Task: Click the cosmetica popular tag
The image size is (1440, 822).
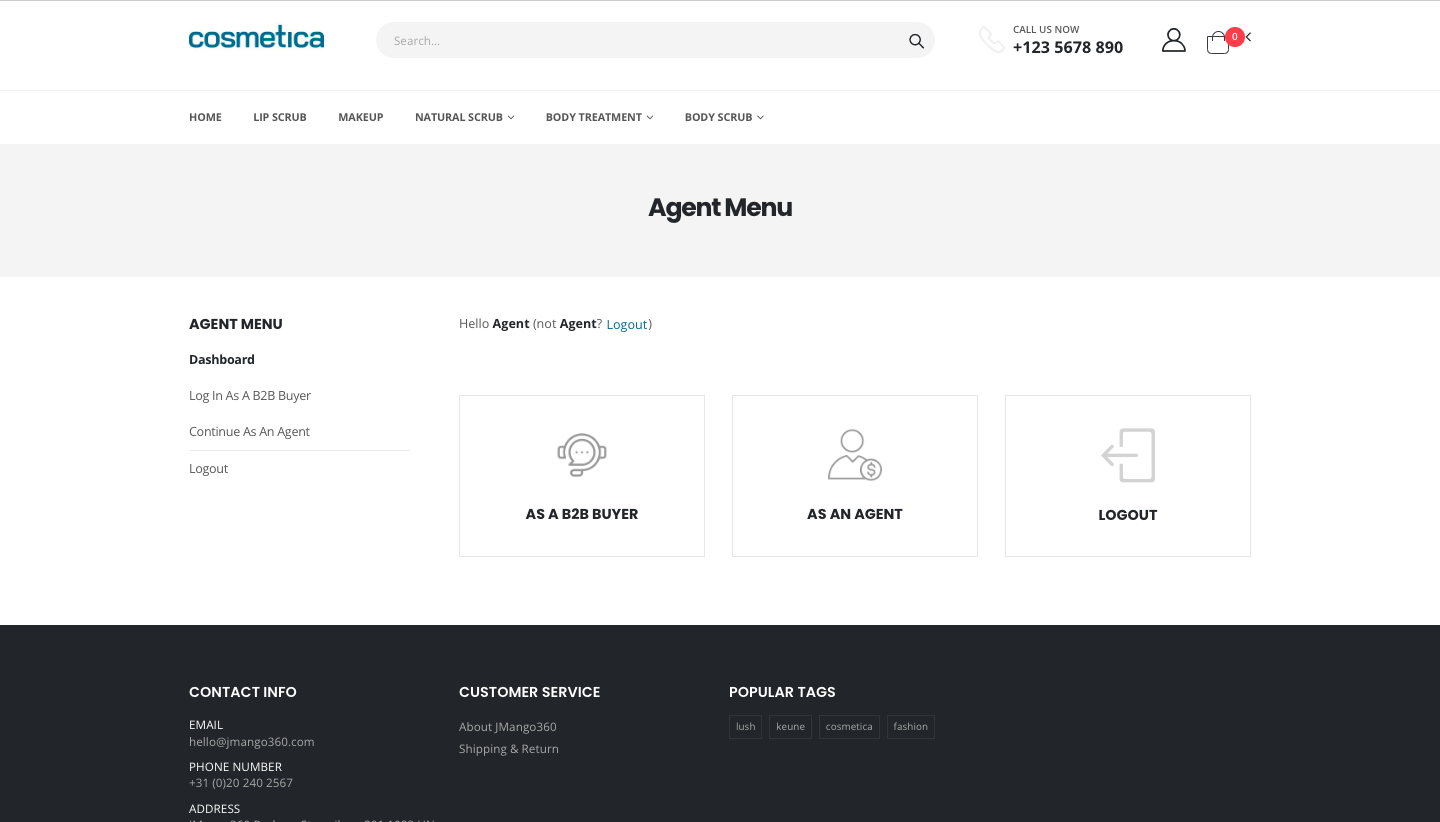Action: 849,727
